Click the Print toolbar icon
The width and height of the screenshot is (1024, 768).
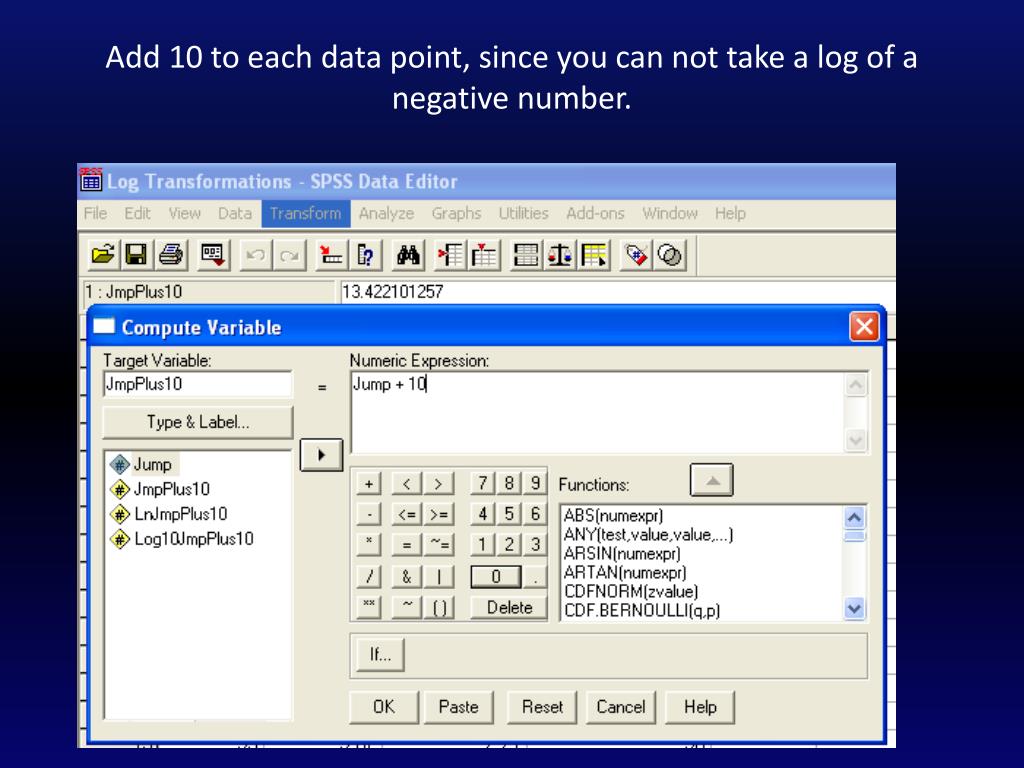[x=171, y=255]
